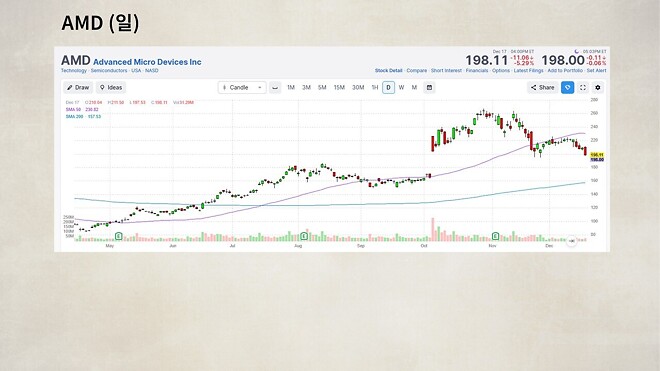
Task: Click the chart scale icon beside Candle
Action: [x=275, y=88]
